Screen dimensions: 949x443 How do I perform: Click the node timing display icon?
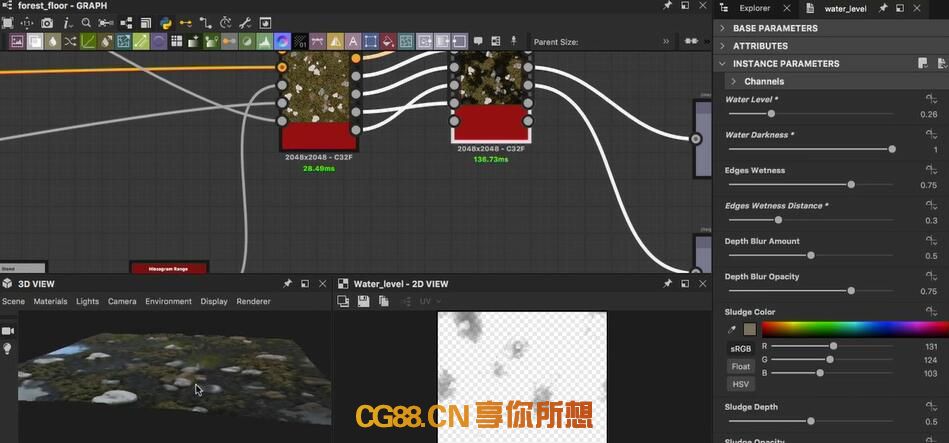(226, 23)
